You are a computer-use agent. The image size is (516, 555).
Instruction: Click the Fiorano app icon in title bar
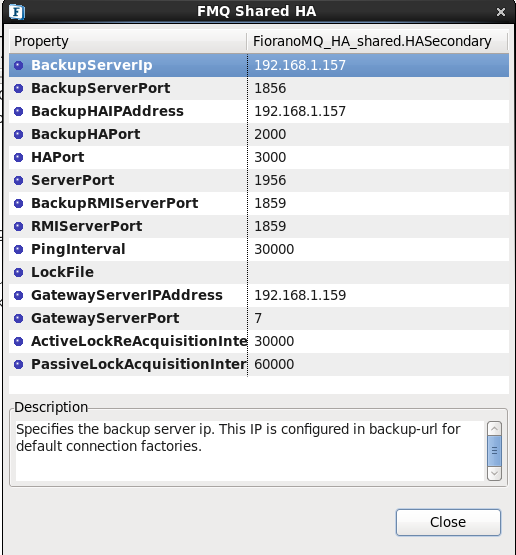pos(16,12)
